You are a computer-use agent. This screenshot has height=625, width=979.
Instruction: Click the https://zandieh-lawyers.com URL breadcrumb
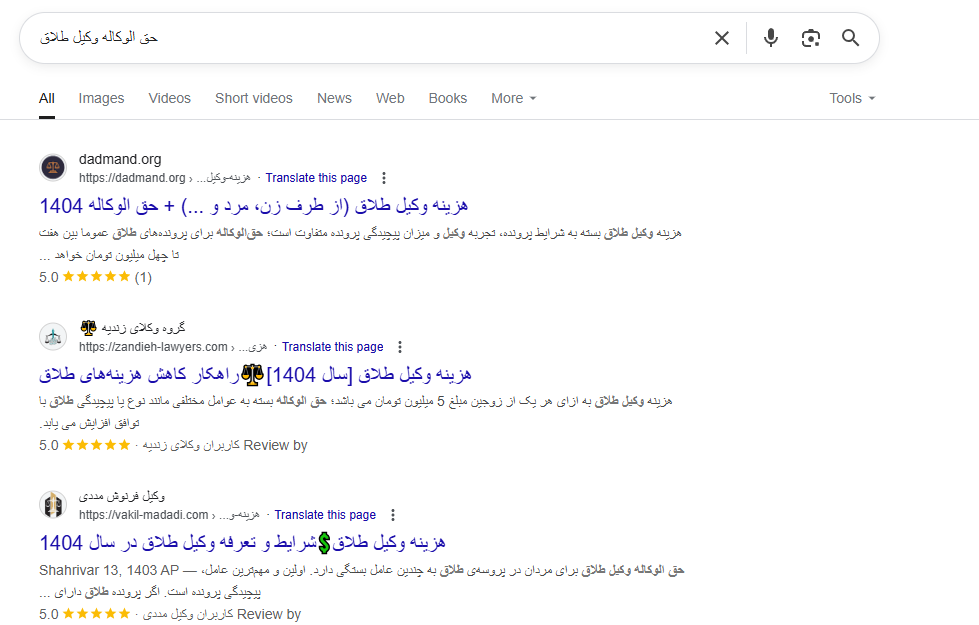(x=173, y=347)
